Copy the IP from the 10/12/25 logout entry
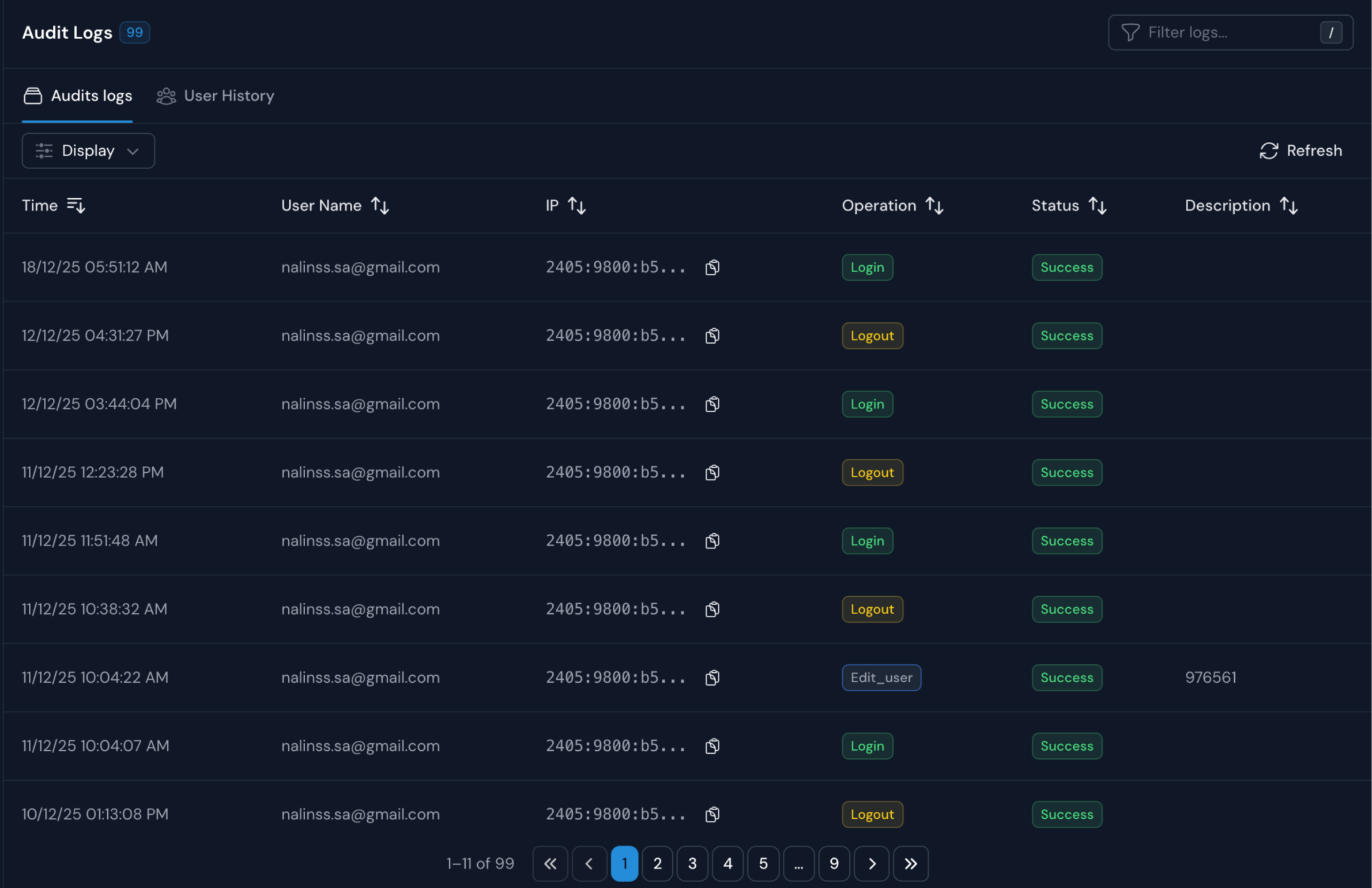This screenshot has height=888, width=1372. [712, 814]
